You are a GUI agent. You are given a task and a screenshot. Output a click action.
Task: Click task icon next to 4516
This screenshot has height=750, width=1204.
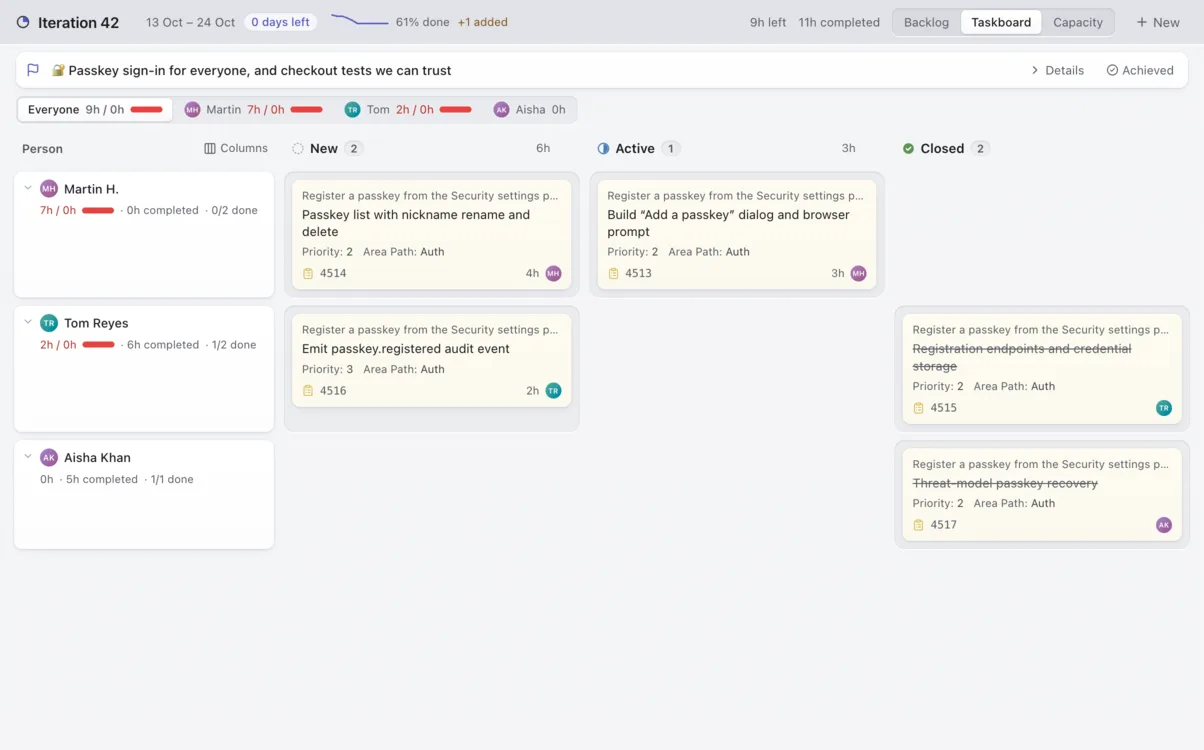click(x=308, y=391)
